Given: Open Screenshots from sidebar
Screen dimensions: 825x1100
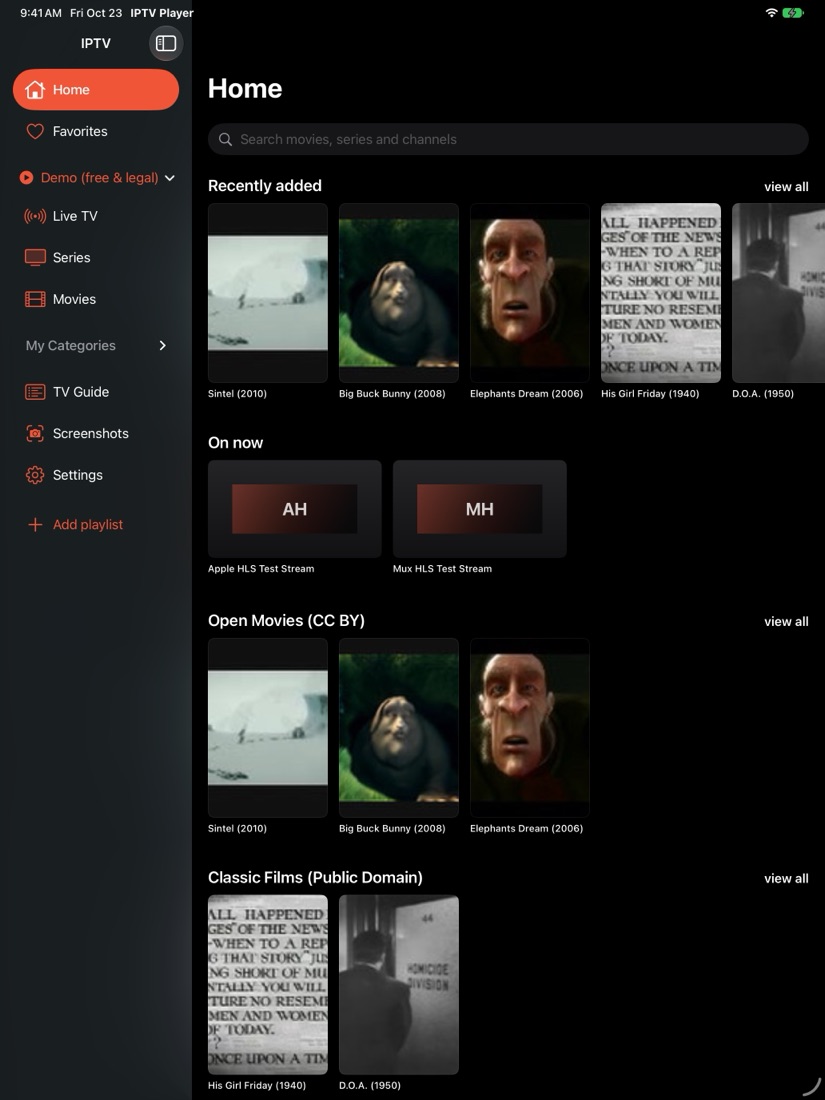Looking at the screenshot, I should point(95,433).
